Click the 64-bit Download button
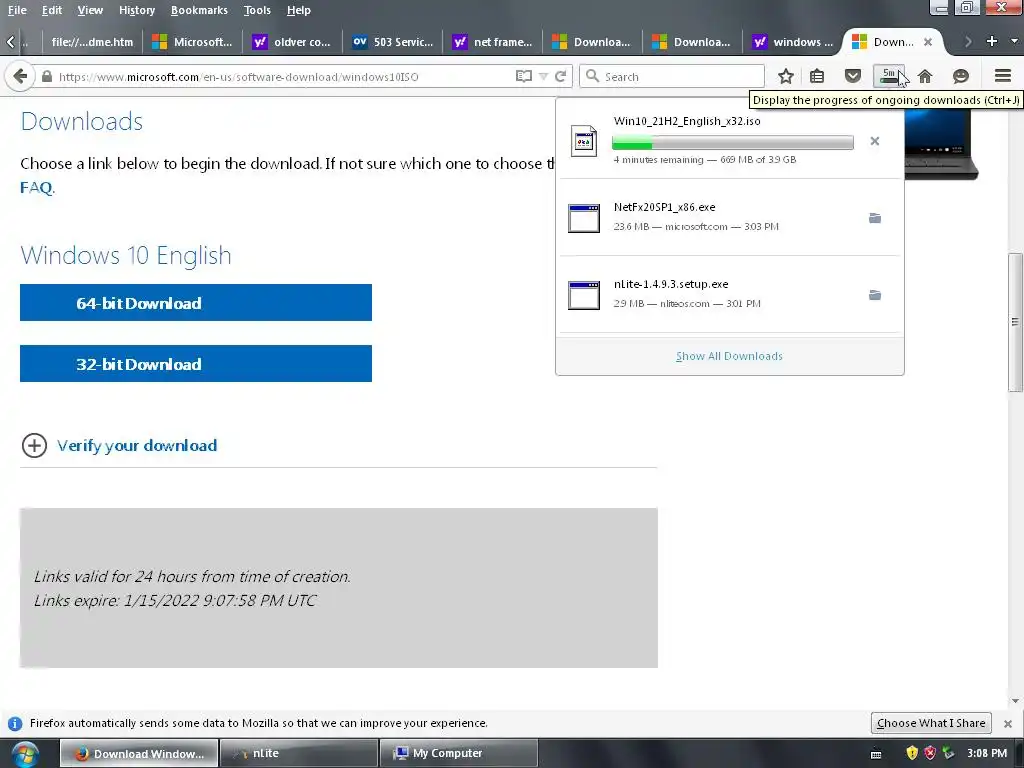The height and width of the screenshot is (768, 1024). pos(196,302)
